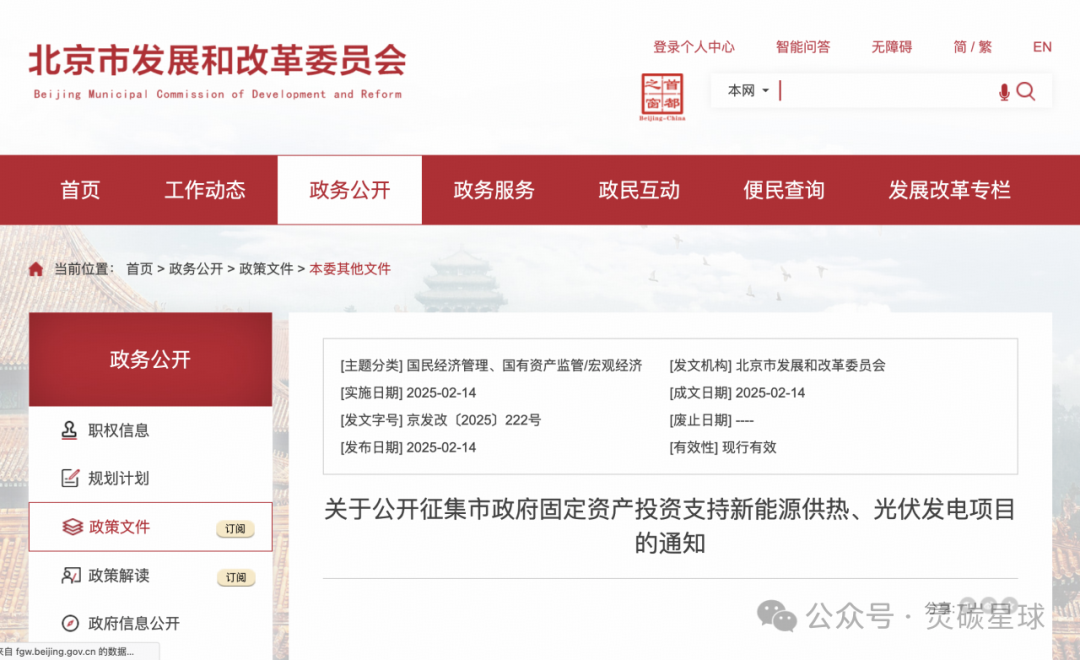
Task: Click the 主题分类 category text
Action: [x=491, y=365]
